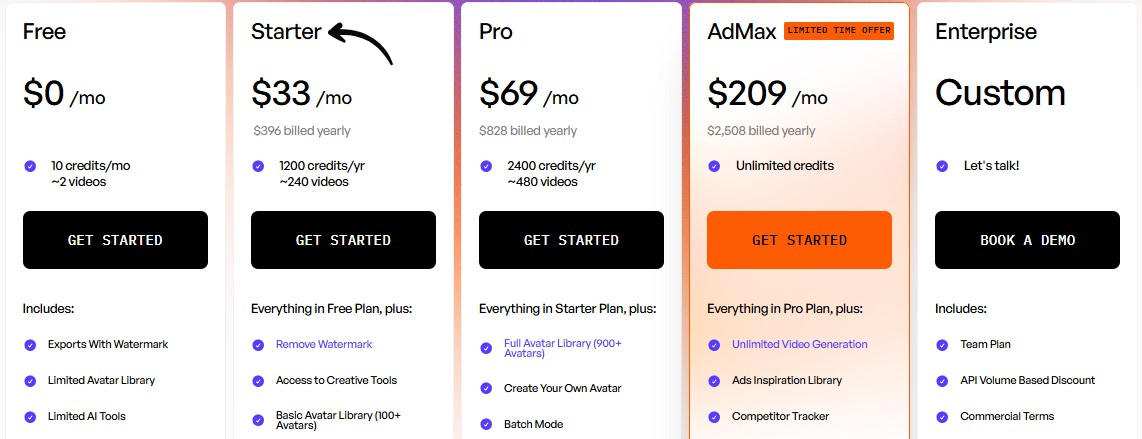The width and height of the screenshot is (1142, 439).
Task: Book a demo for Enterprise
Action: click(x=1027, y=240)
